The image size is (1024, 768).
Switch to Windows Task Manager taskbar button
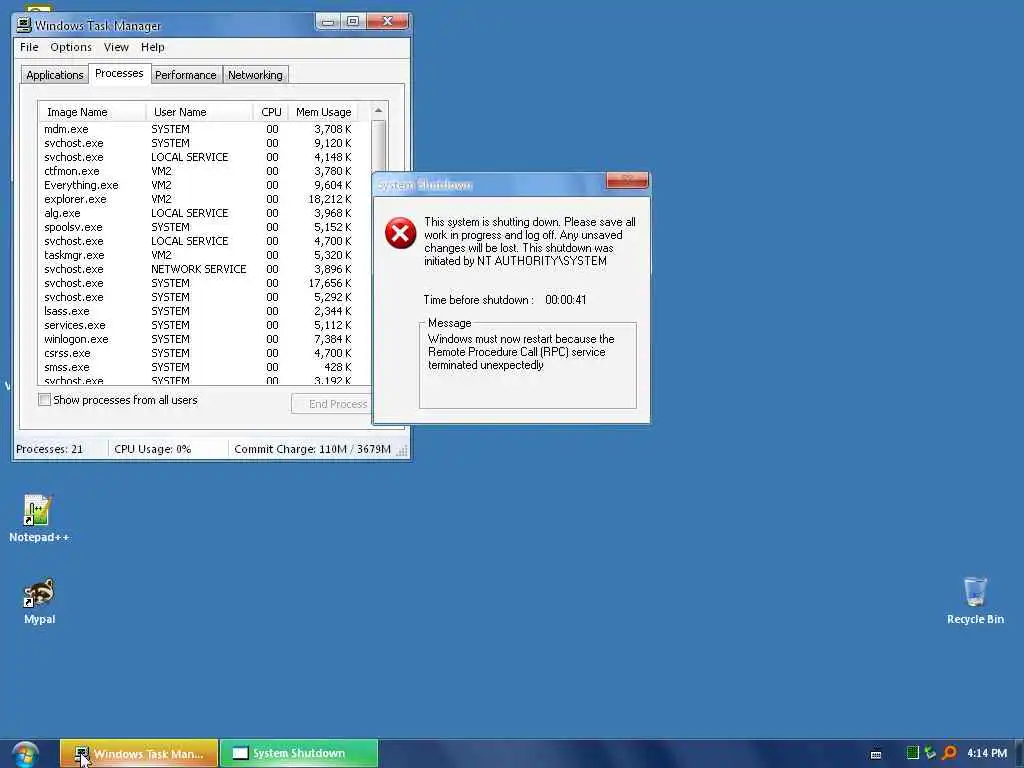139,754
